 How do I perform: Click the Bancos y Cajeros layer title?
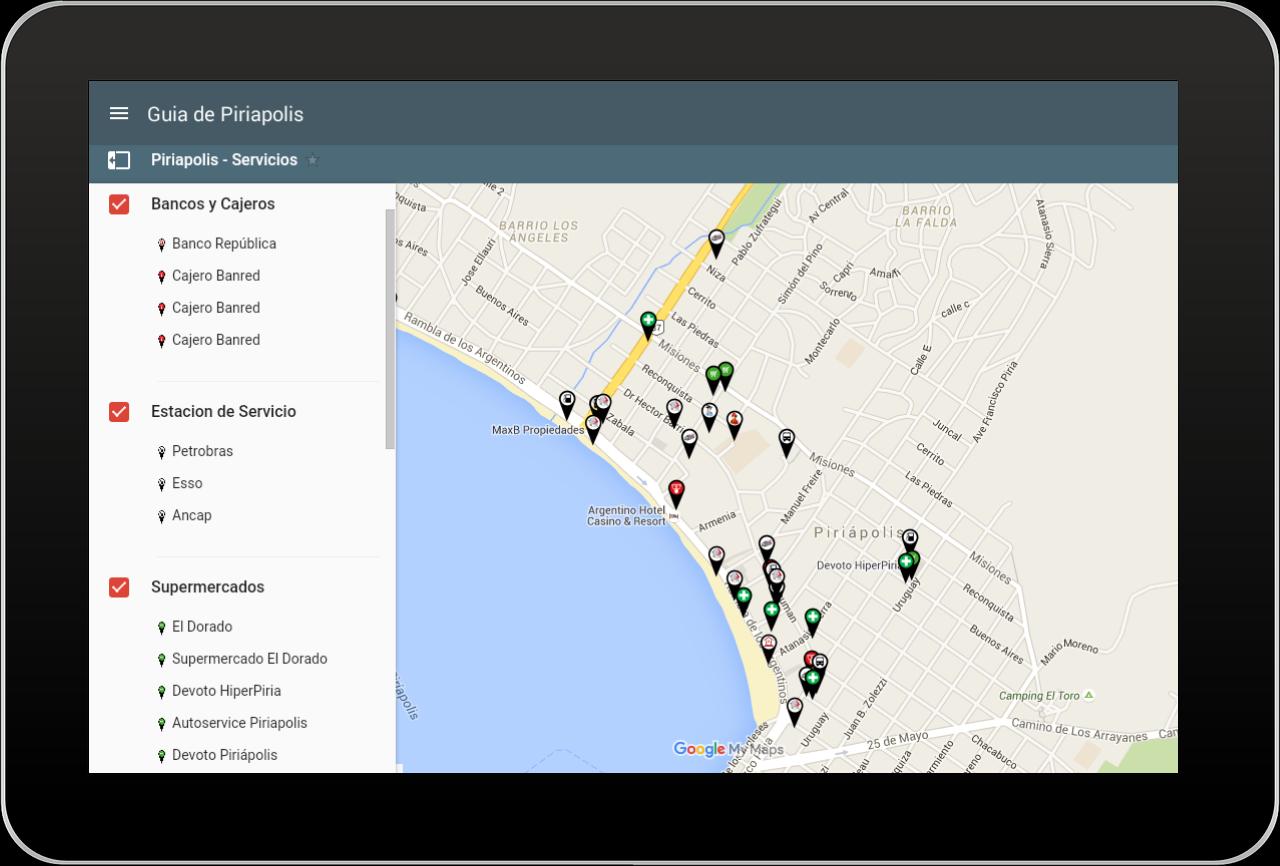point(213,204)
